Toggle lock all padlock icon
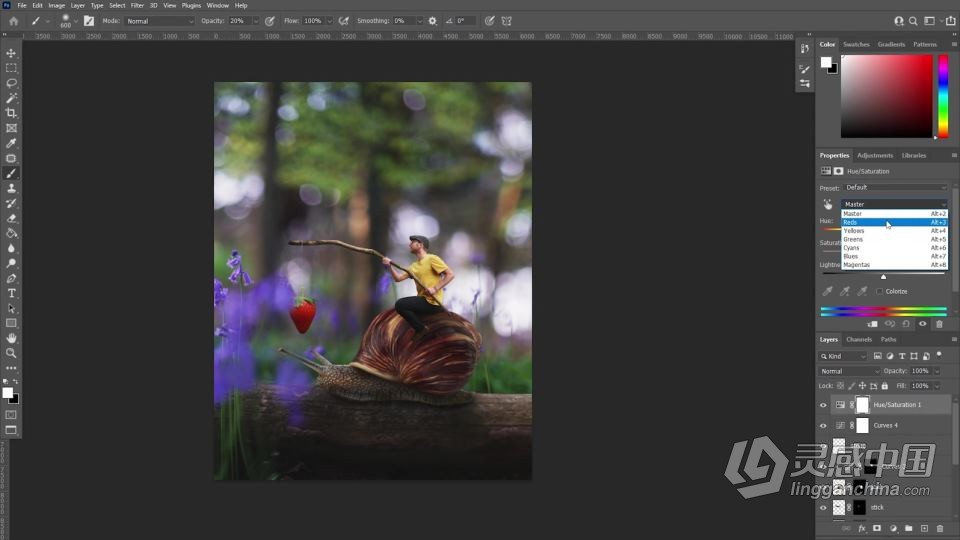960x540 pixels. click(885, 386)
